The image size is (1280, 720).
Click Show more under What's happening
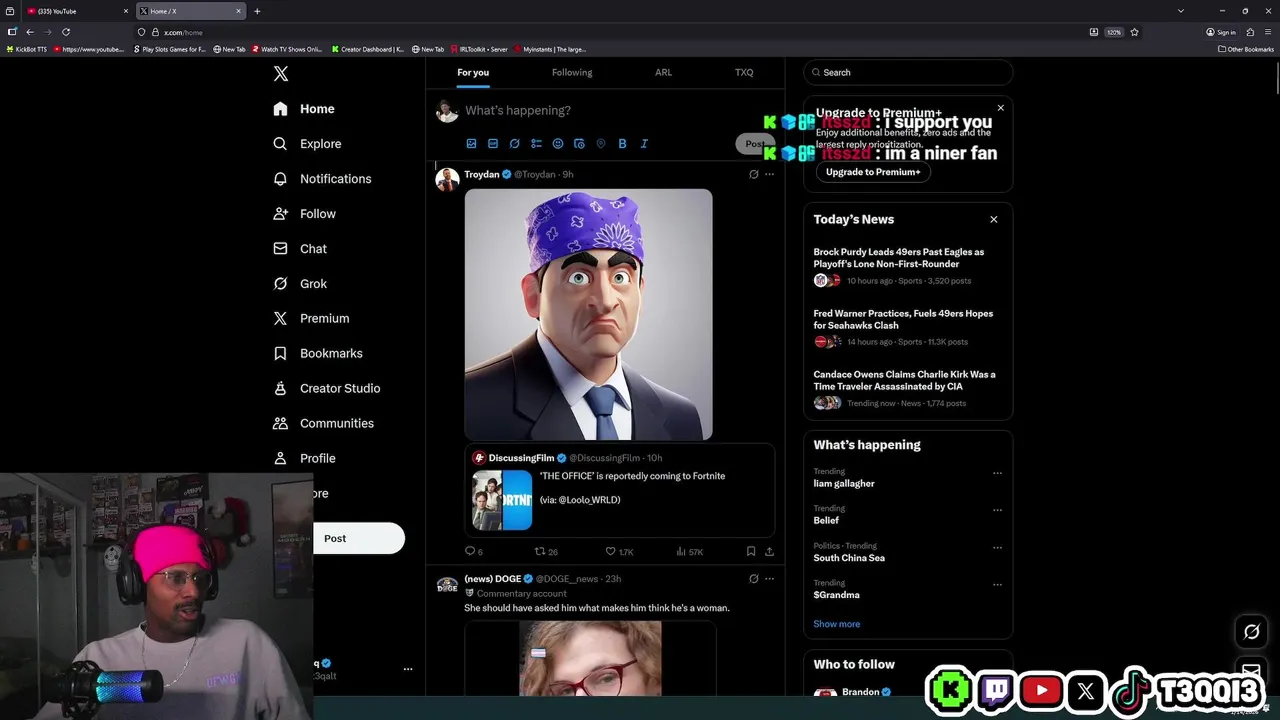click(x=837, y=624)
